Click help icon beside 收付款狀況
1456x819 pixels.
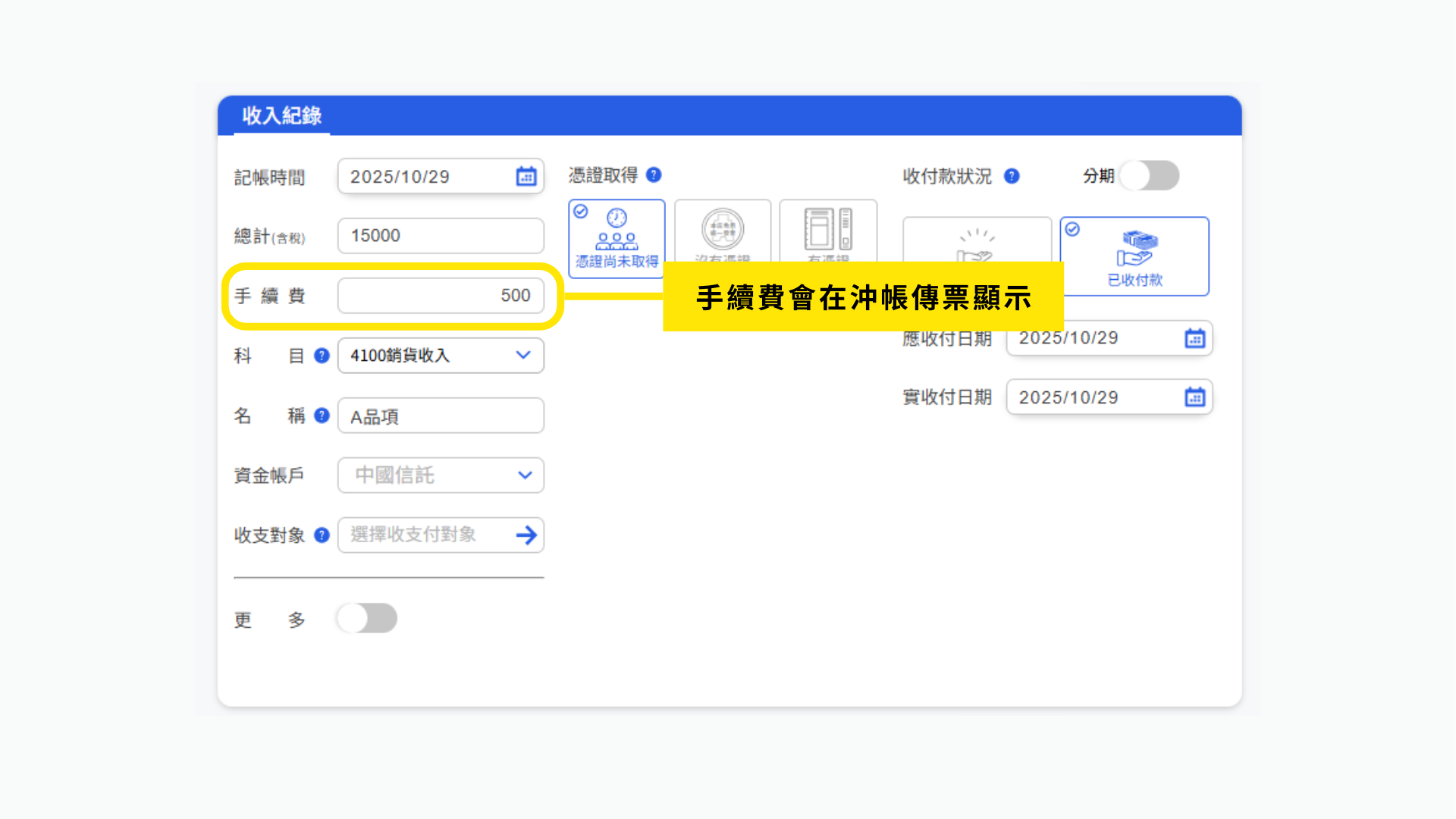tap(1012, 176)
